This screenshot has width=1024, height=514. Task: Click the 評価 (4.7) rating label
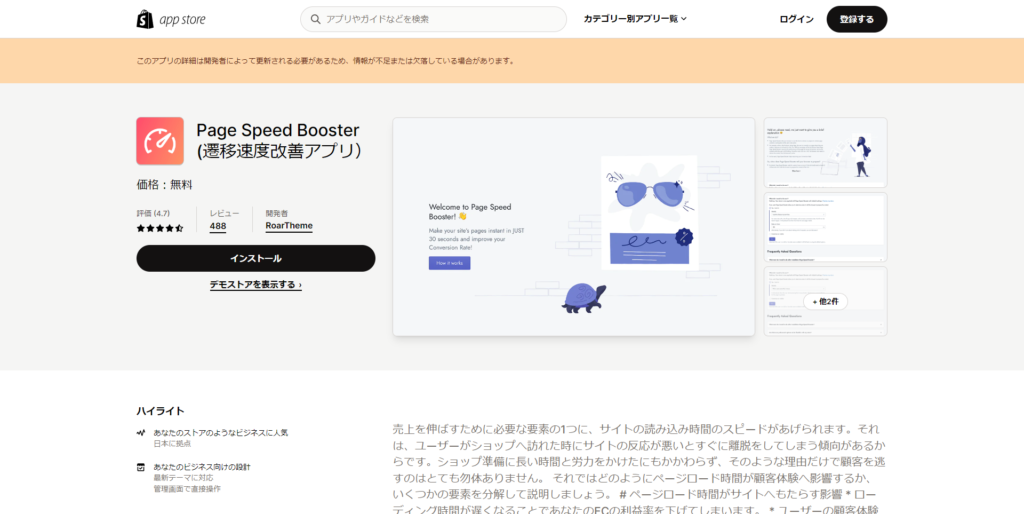click(153, 214)
